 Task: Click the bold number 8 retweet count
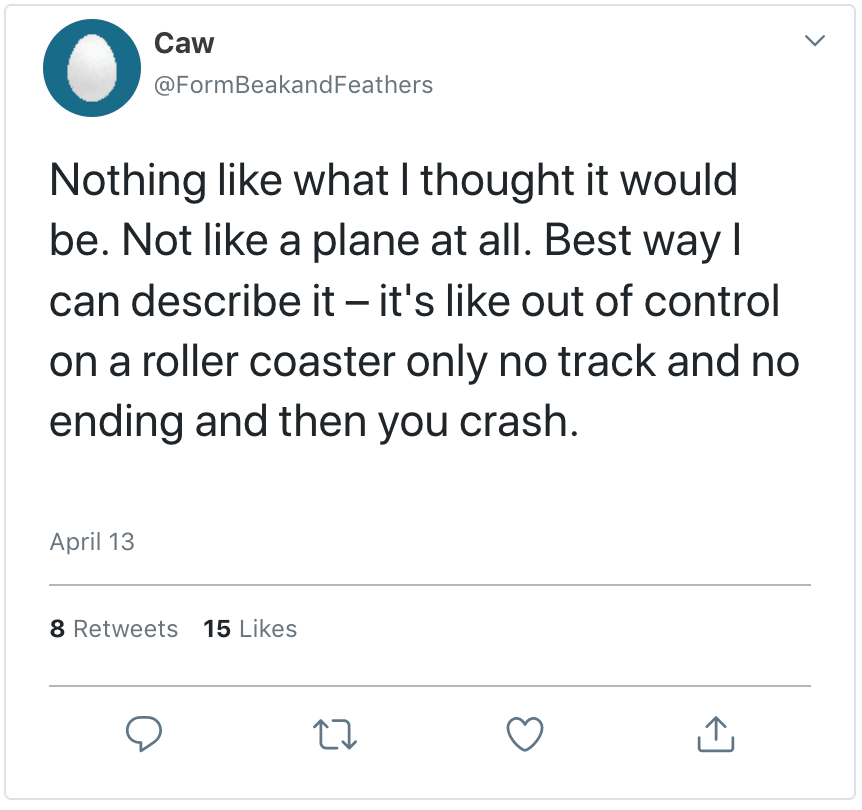57,629
